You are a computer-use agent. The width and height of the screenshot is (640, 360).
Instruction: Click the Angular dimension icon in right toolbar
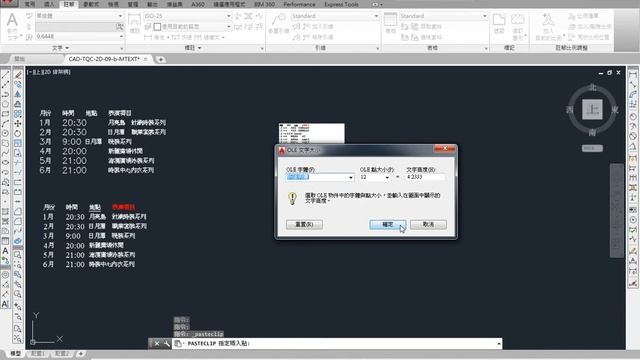click(x=633, y=147)
